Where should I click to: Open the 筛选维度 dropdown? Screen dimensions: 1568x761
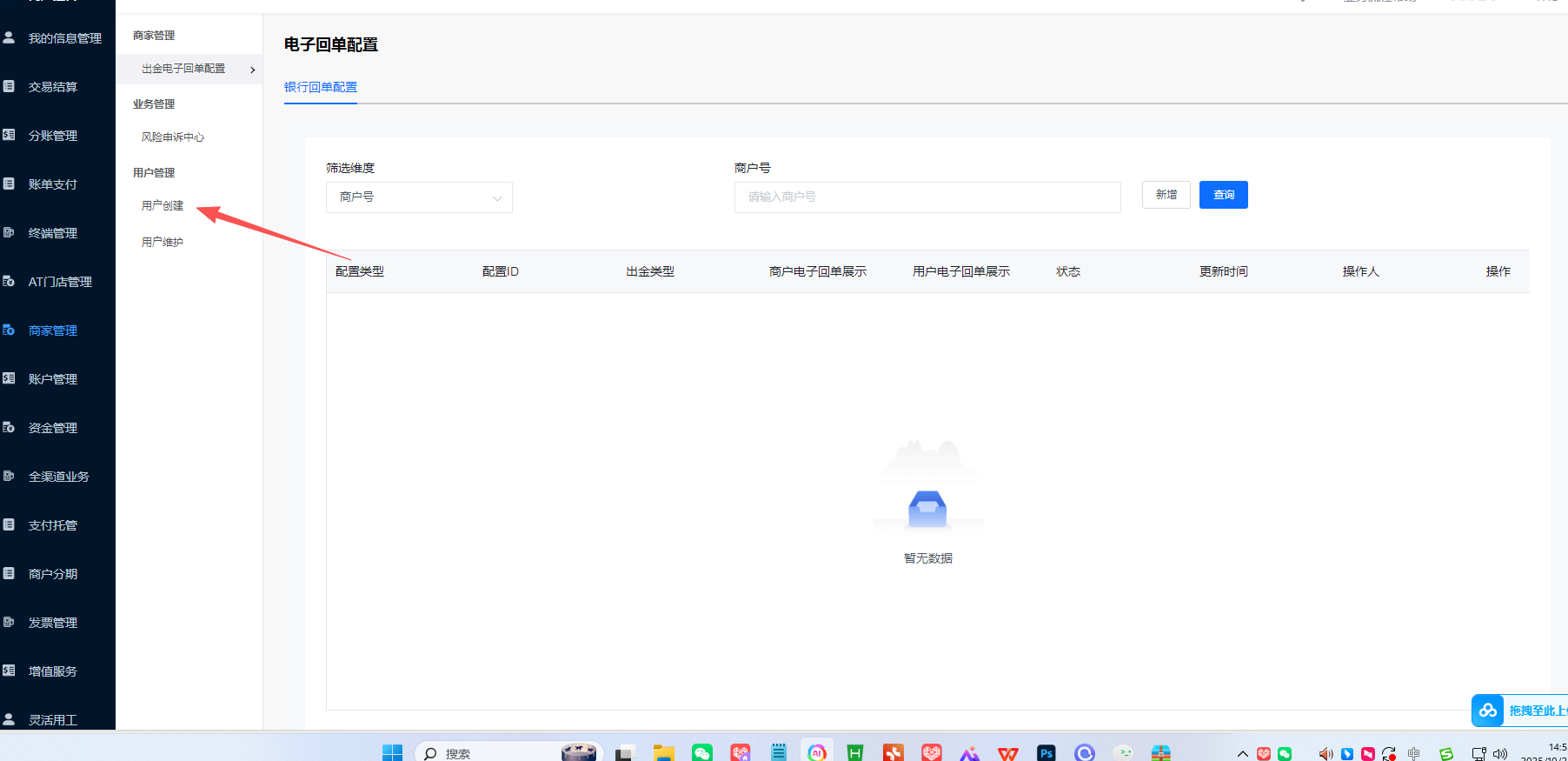pyautogui.click(x=419, y=197)
